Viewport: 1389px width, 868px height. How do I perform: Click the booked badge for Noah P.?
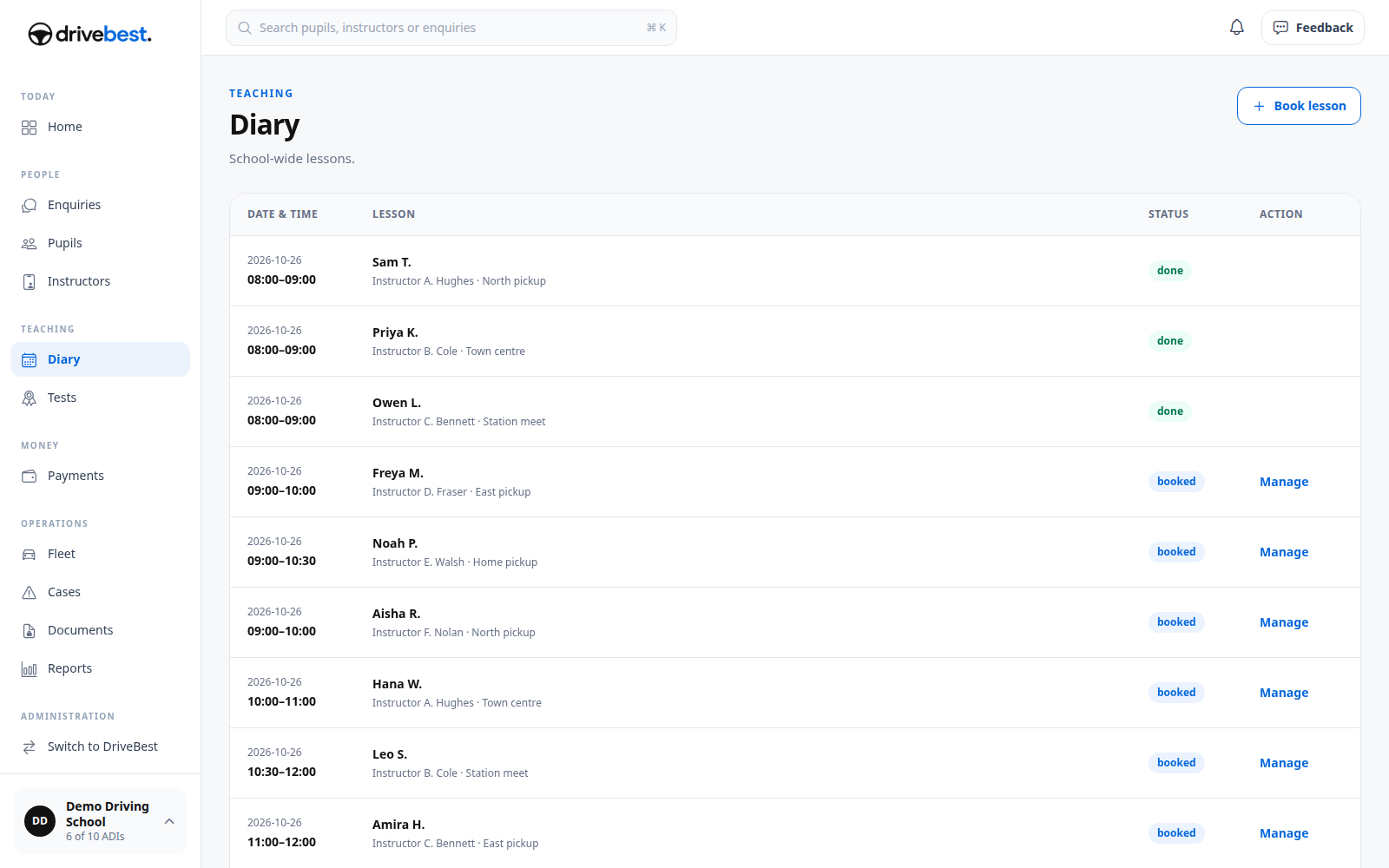pyautogui.click(x=1176, y=552)
